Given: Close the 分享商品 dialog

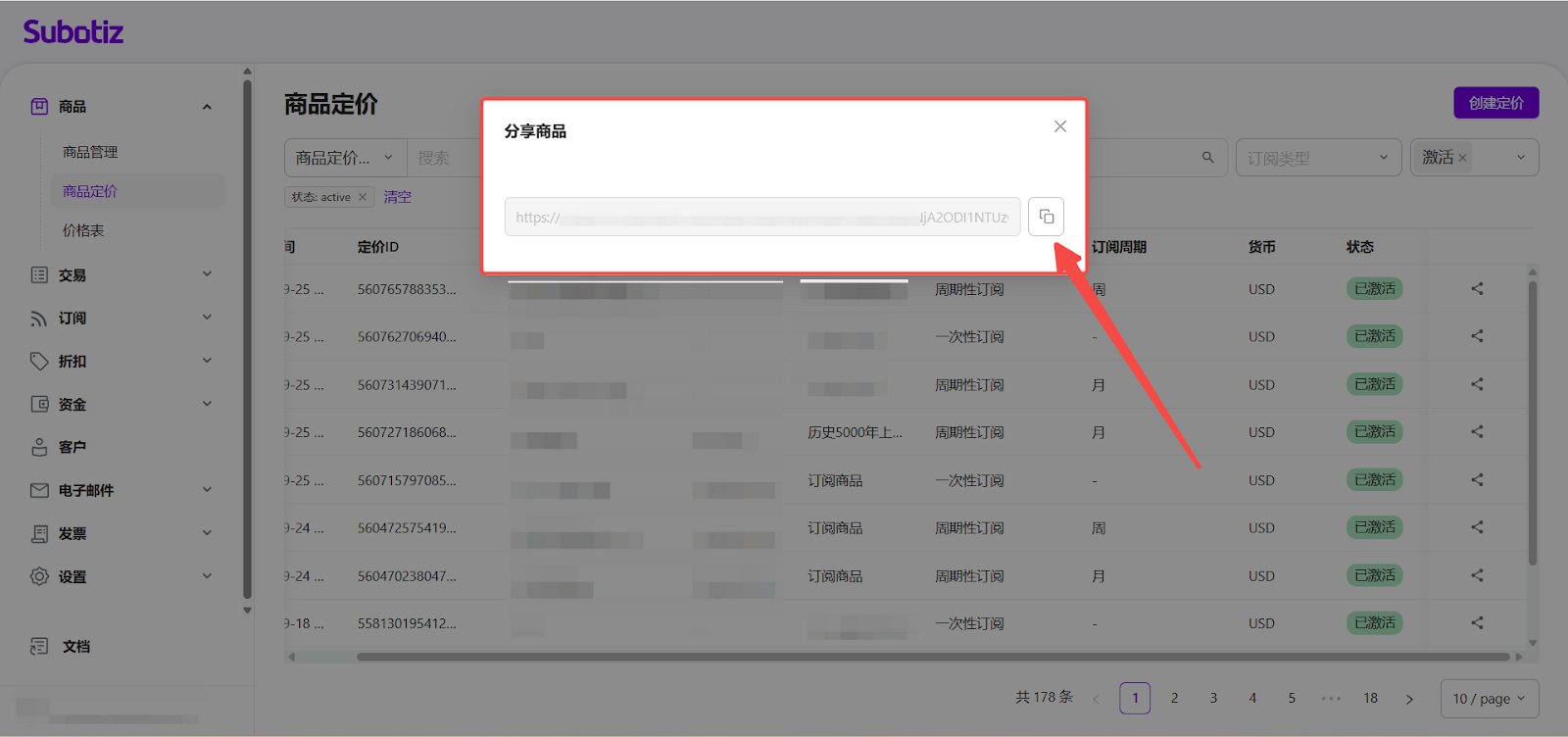Looking at the screenshot, I should 1059,126.
